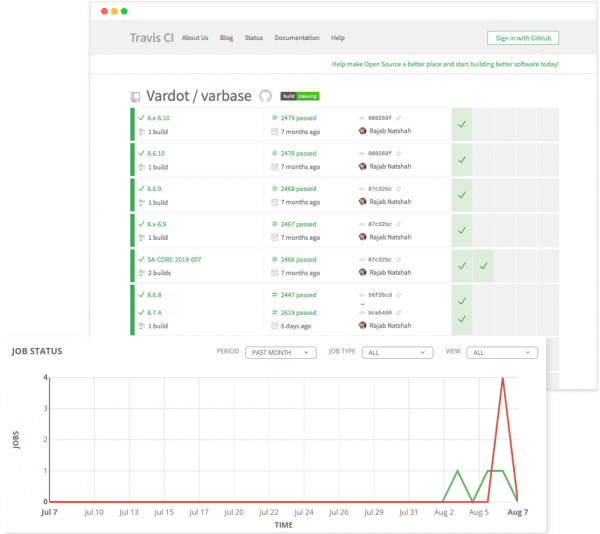Click external link icon in 8.6.9 row
This screenshot has height=534, width=600.
[x=398, y=189]
